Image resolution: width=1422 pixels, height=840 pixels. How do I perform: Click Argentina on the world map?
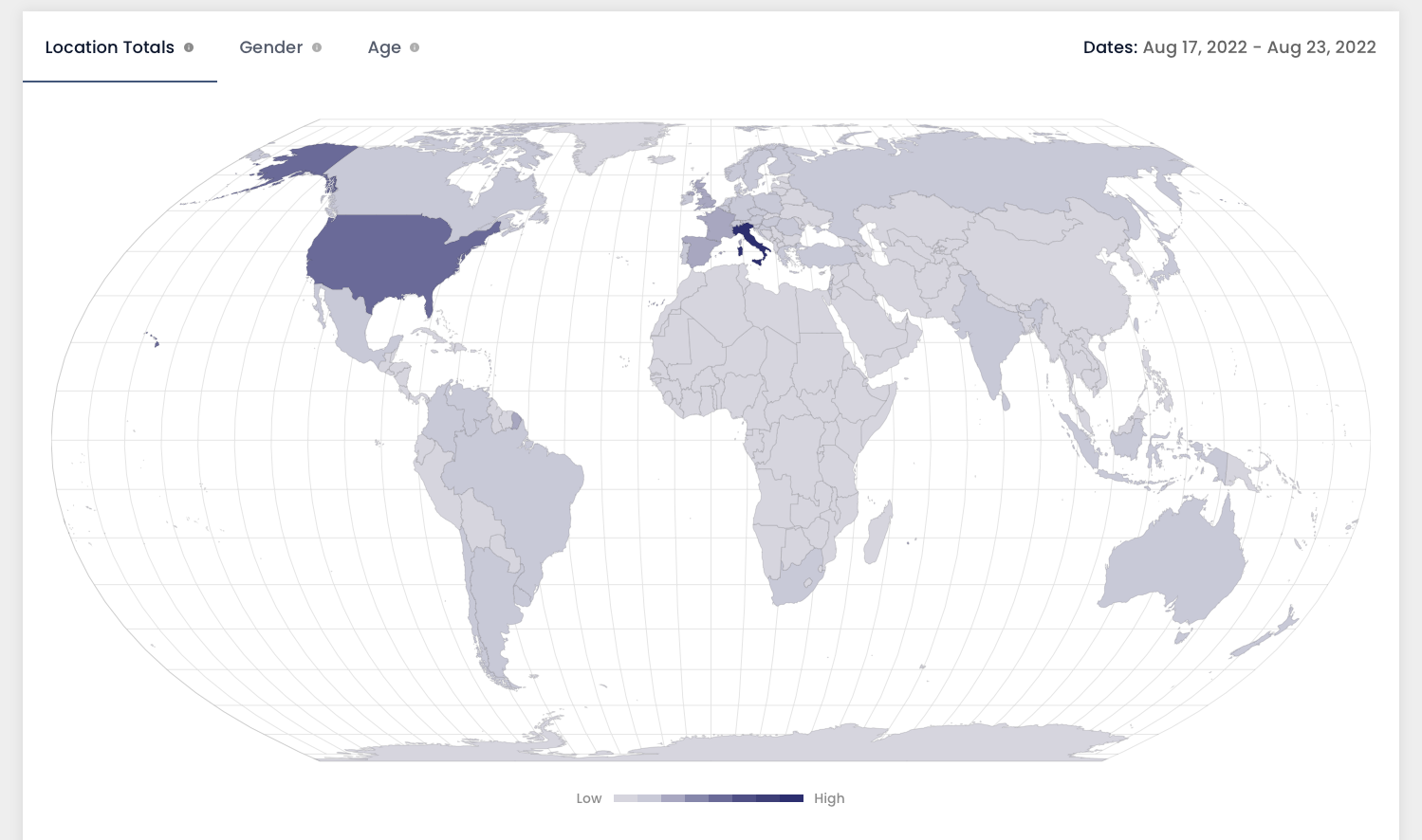click(x=493, y=597)
